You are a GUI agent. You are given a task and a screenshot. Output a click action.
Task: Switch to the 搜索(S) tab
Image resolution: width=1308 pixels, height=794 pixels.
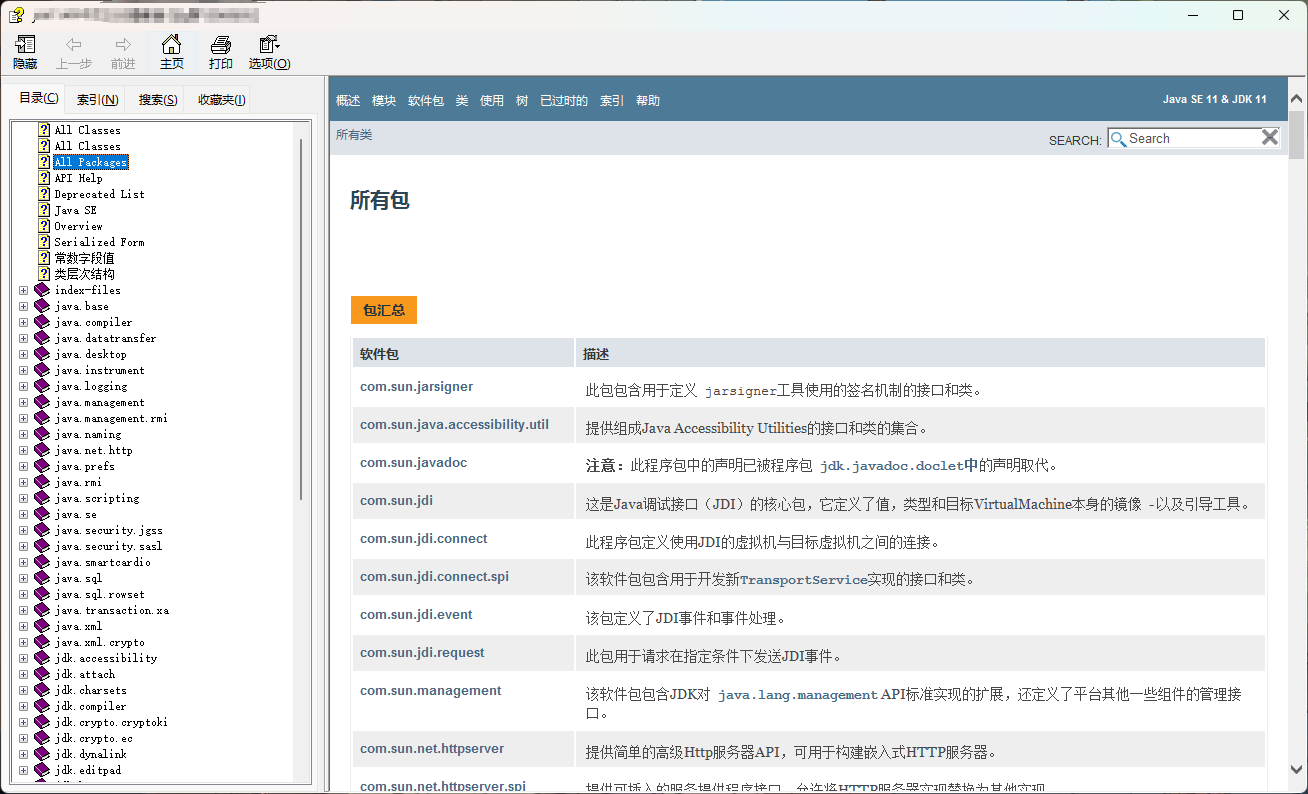point(158,99)
